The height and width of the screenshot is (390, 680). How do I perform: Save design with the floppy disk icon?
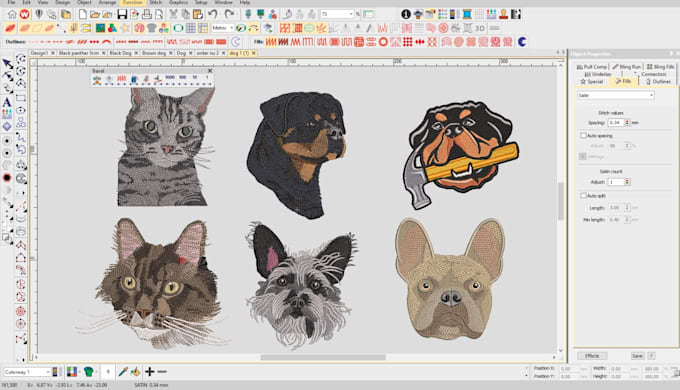pyautogui.click(x=122, y=14)
